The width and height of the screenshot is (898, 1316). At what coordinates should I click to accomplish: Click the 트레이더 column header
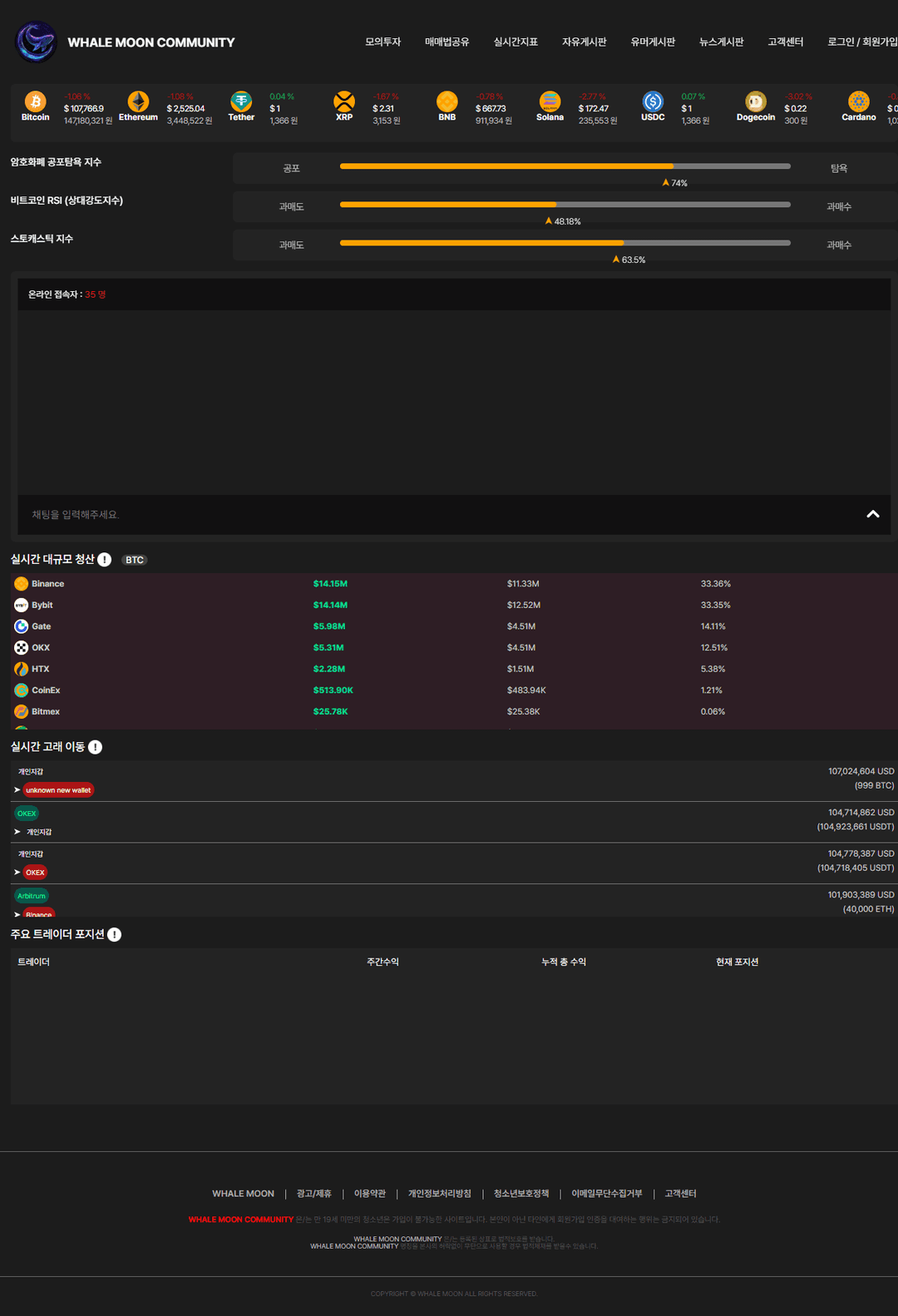click(34, 962)
